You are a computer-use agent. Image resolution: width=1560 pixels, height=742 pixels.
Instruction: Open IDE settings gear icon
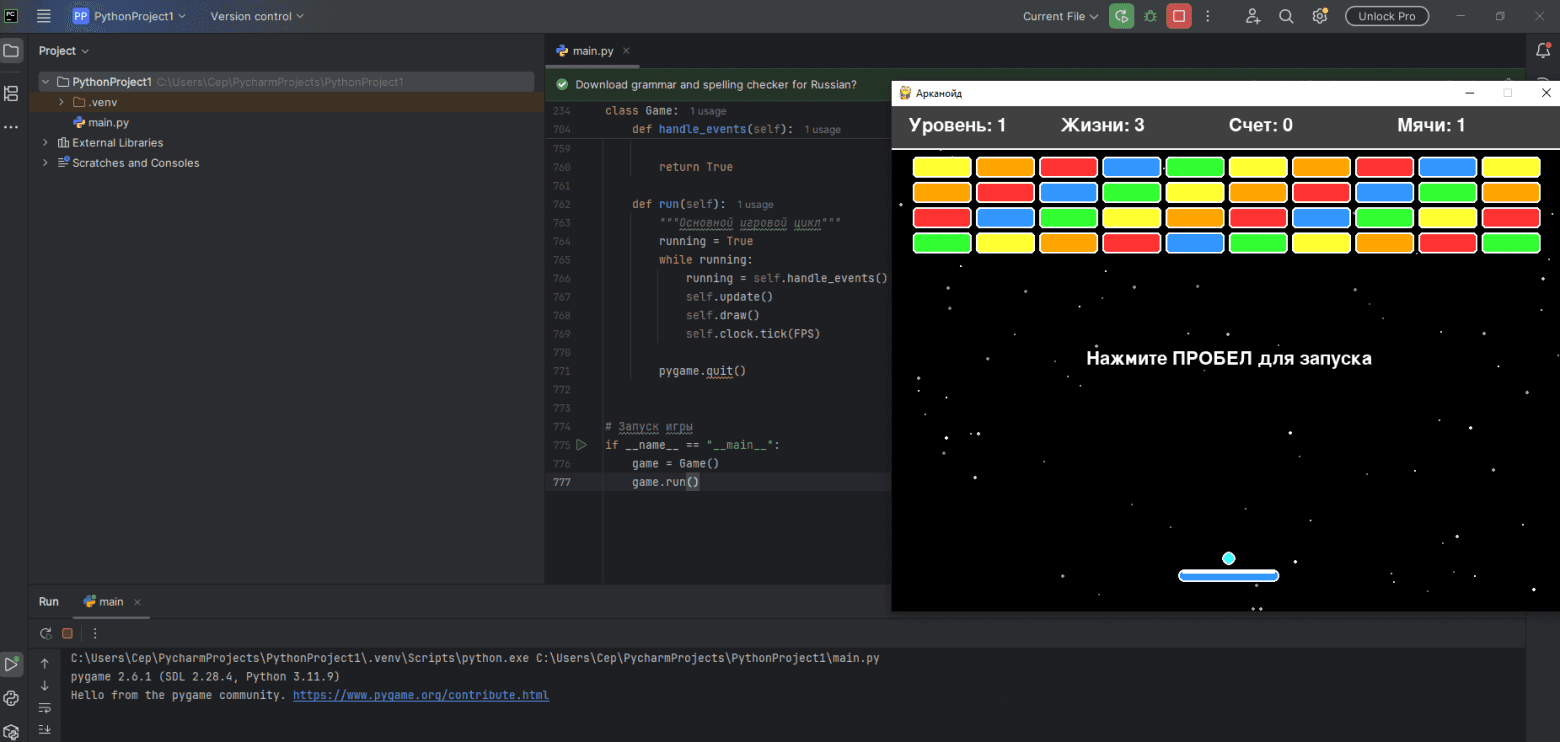(x=1319, y=16)
